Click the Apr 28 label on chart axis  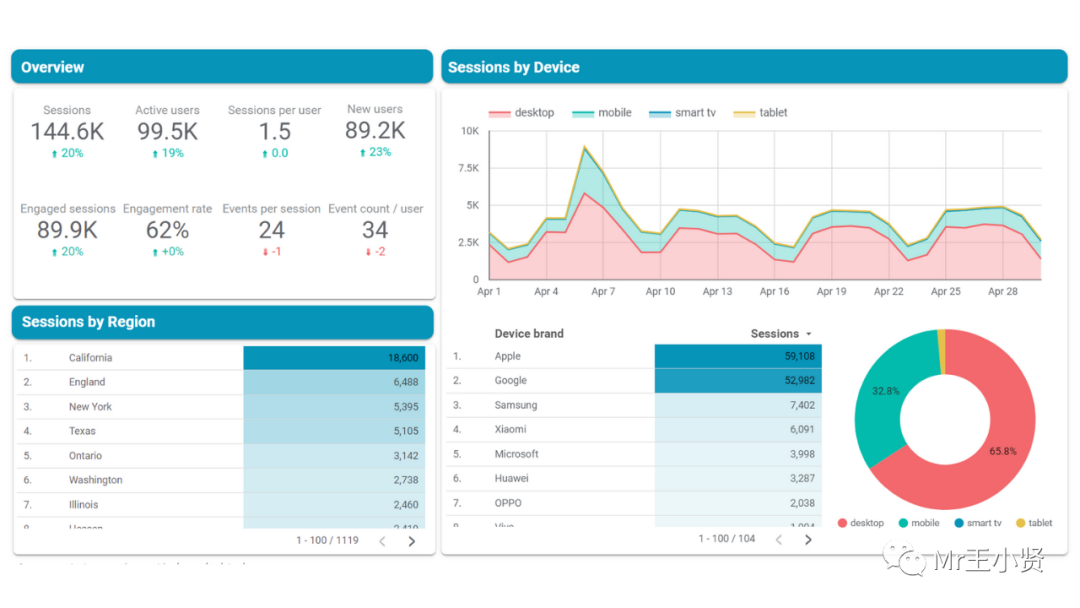1002,291
